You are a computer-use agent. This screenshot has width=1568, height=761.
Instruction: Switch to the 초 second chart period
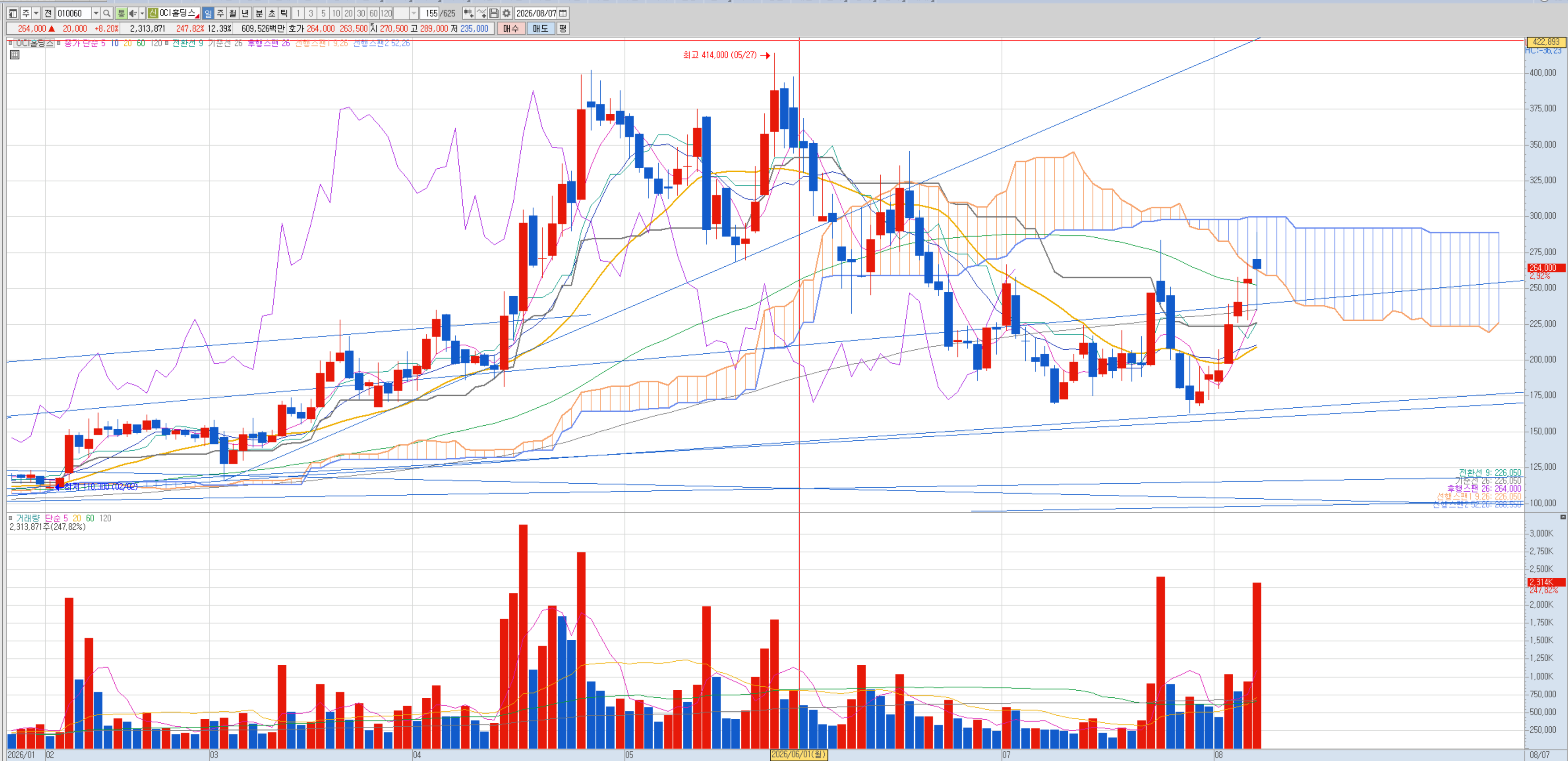[x=272, y=13]
